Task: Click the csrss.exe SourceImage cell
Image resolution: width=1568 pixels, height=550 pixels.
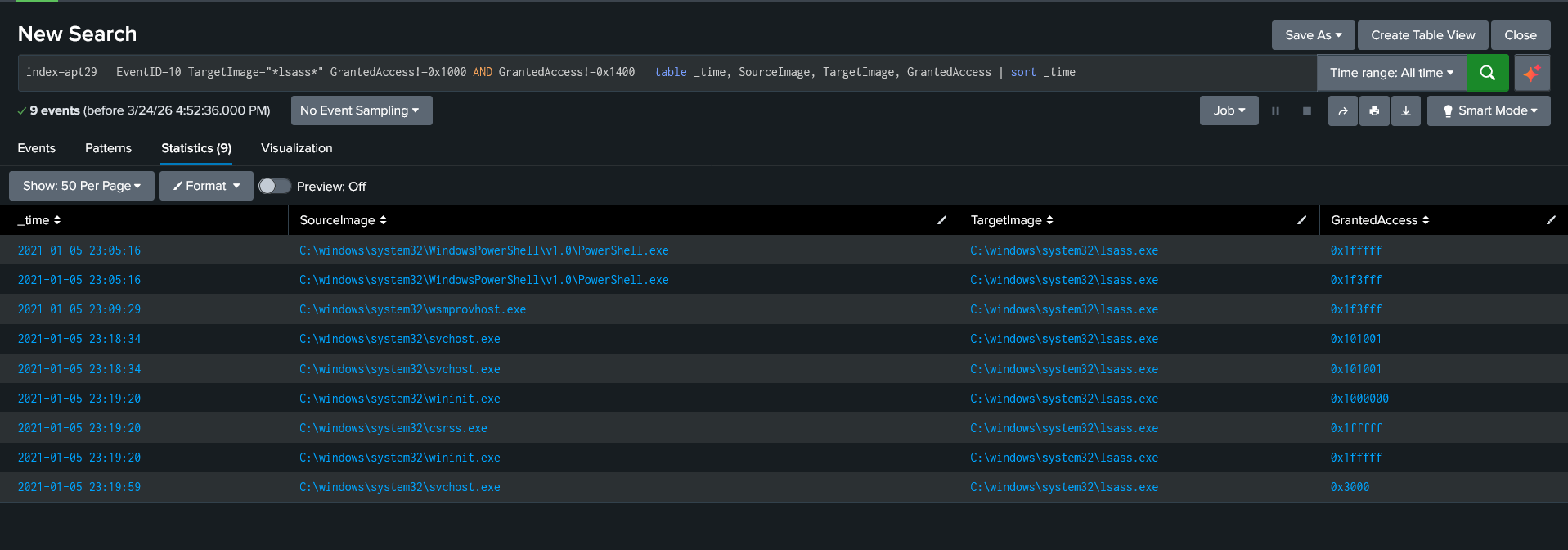Action: coord(393,428)
